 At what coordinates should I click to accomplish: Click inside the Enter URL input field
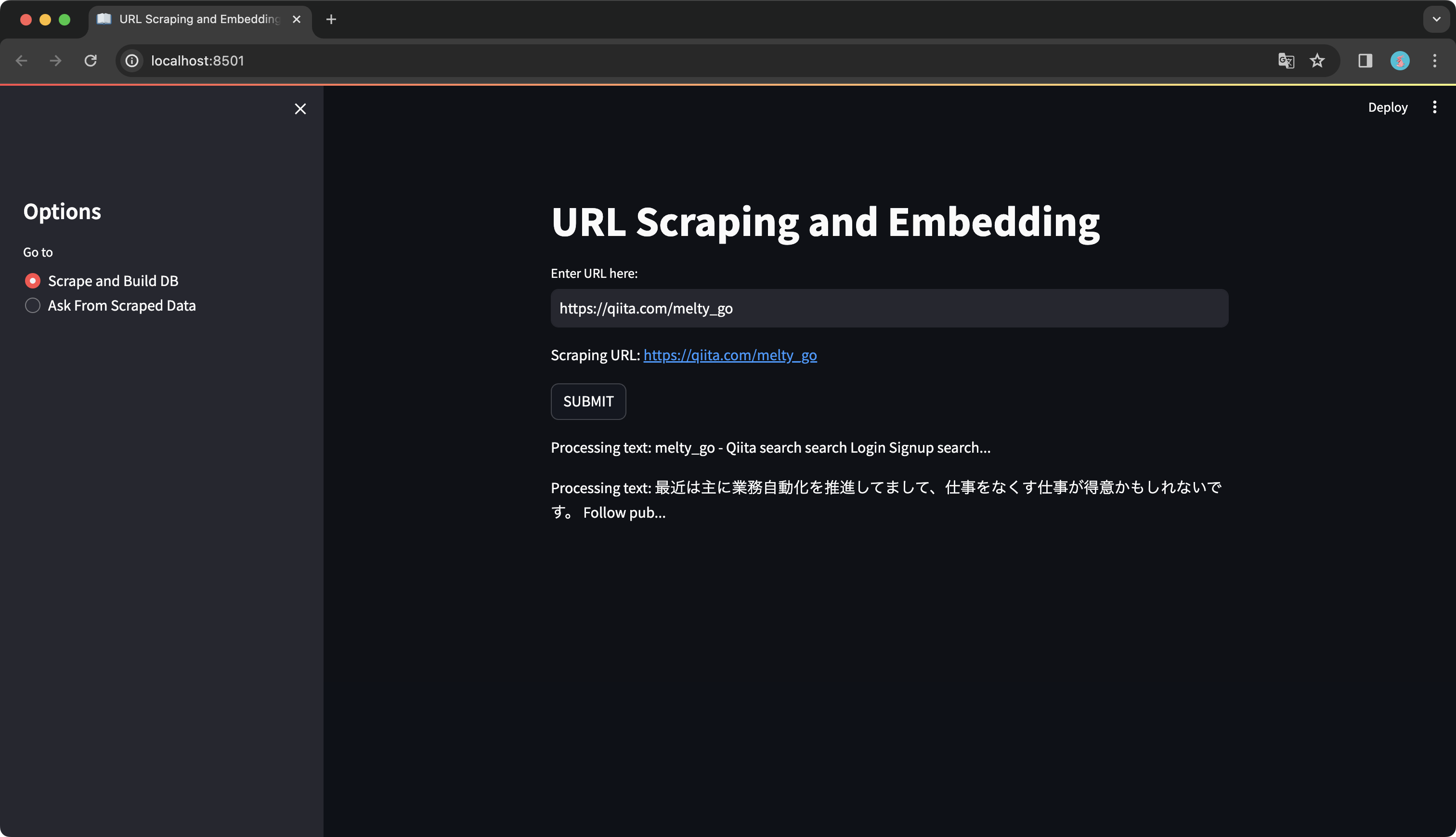(888, 308)
